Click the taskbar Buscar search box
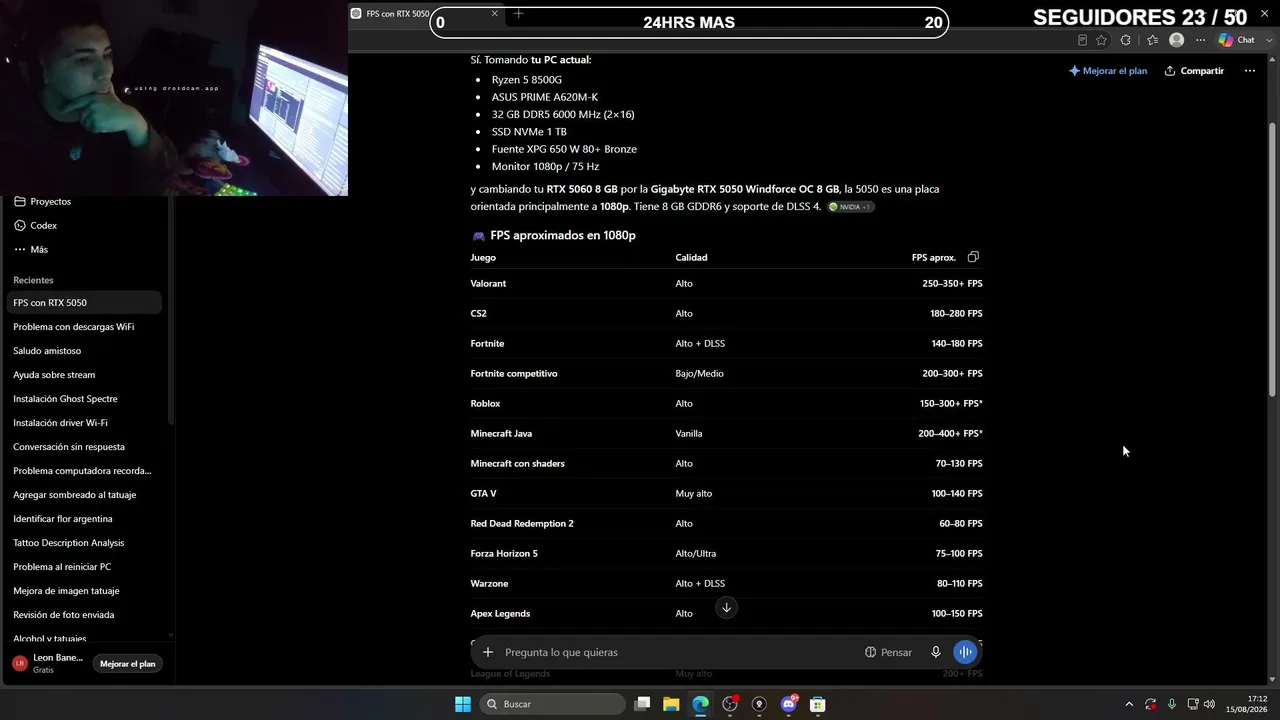The height and width of the screenshot is (720, 1280). click(x=552, y=704)
